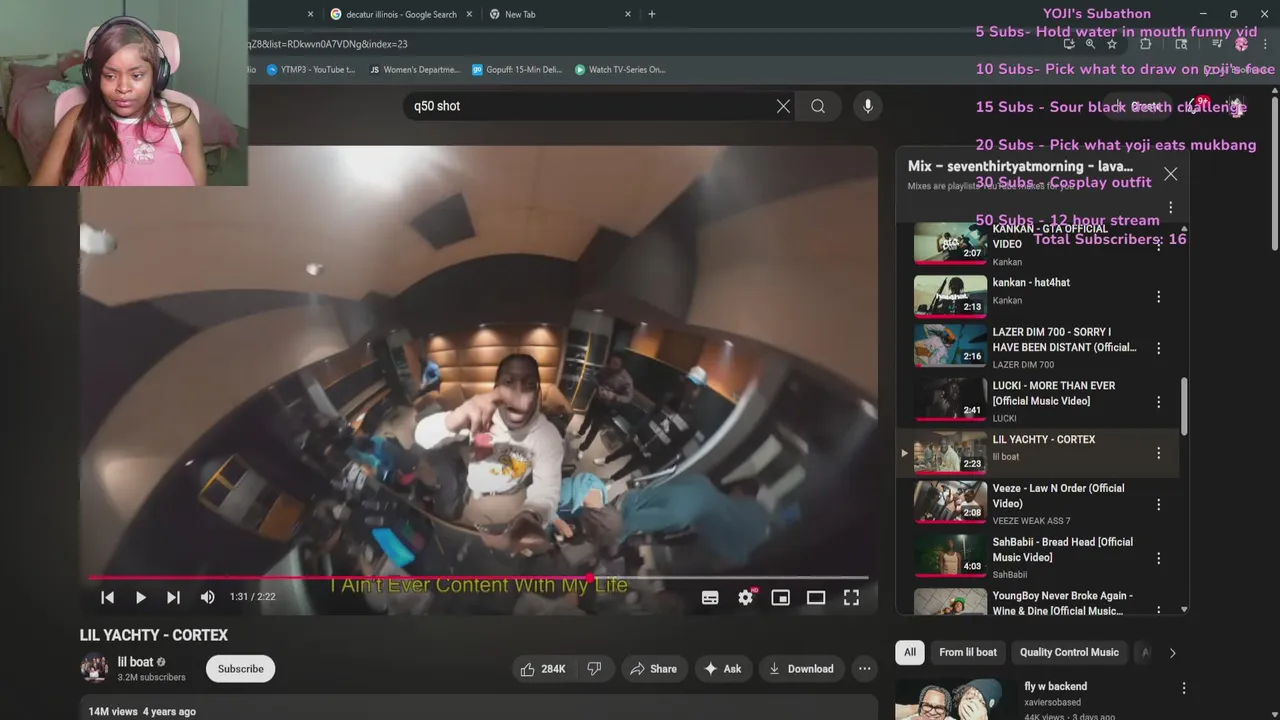Open the zoom magnifier icon in address bar
The image size is (1280, 720).
tap(1090, 44)
